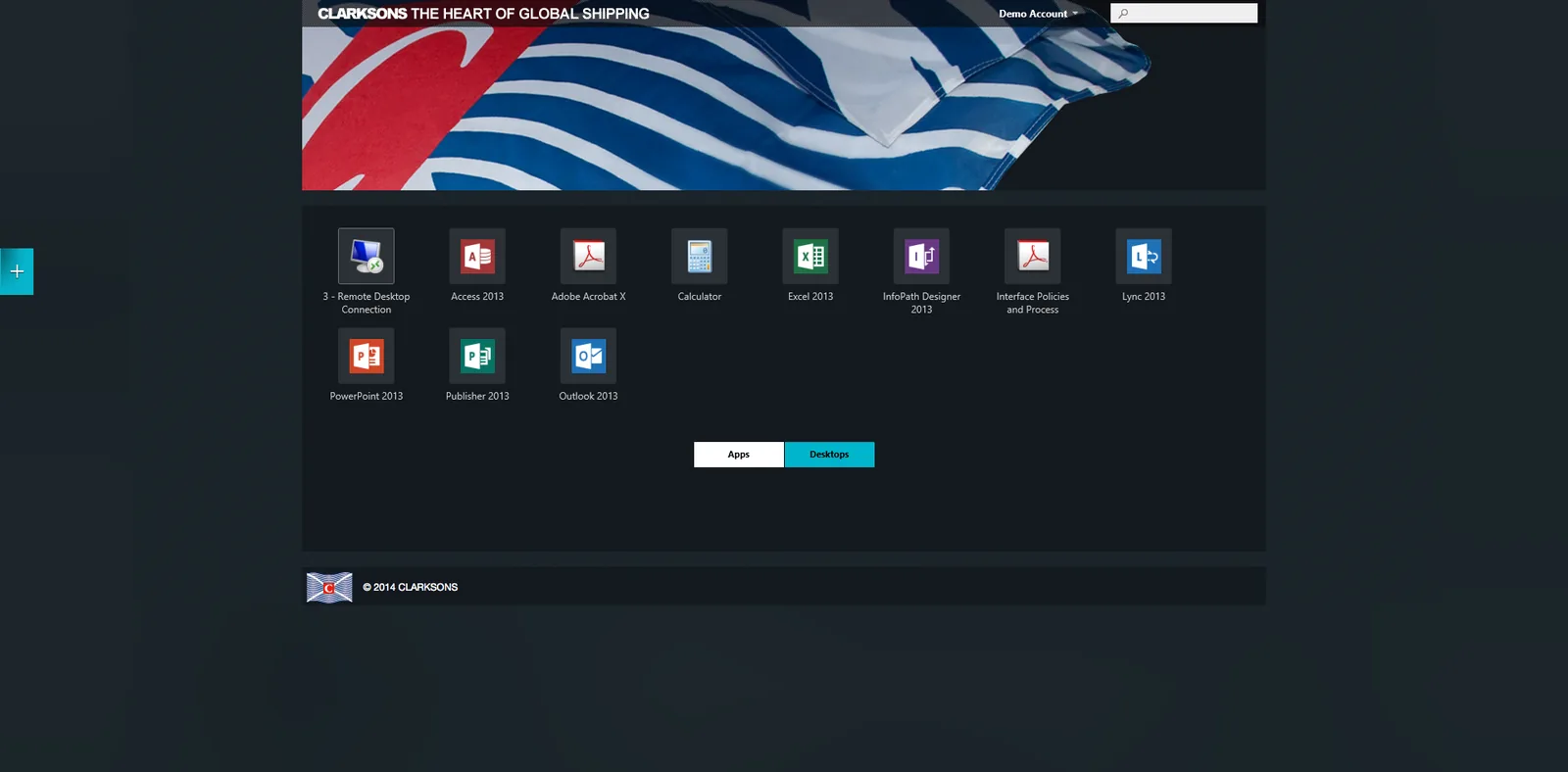Launch Publisher 2013 icon
The height and width of the screenshot is (772, 1568).
point(477,356)
